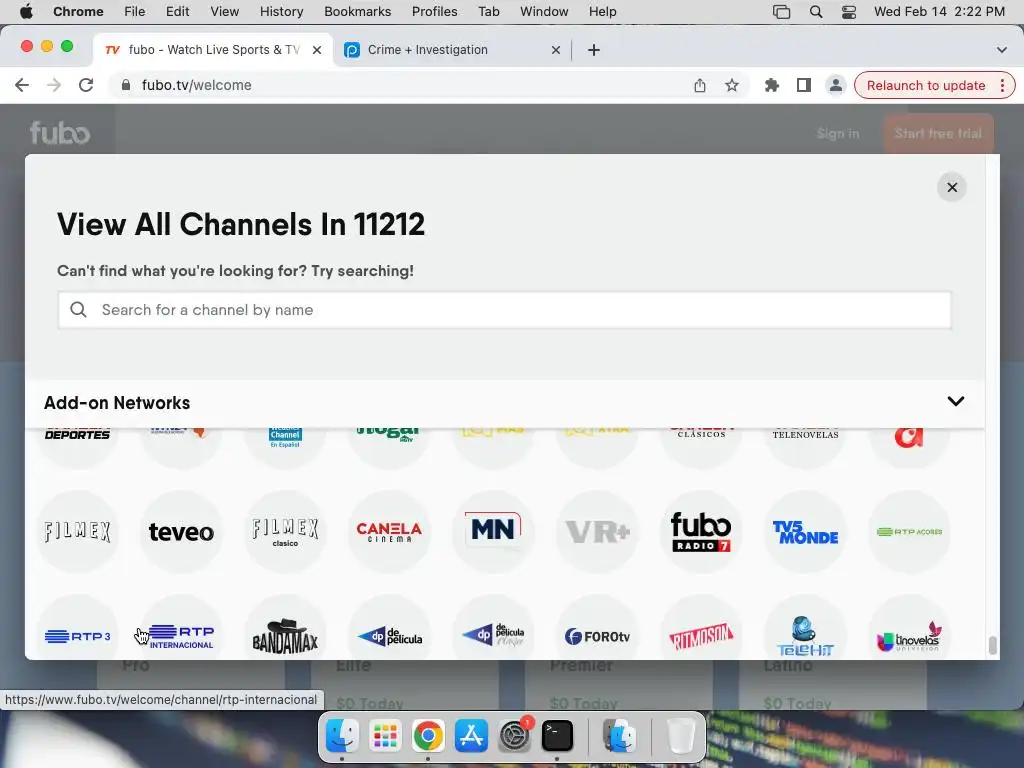The height and width of the screenshot is (768, 1024).
Task: Close the channels dialog
Action: click(x=952, y=187)
